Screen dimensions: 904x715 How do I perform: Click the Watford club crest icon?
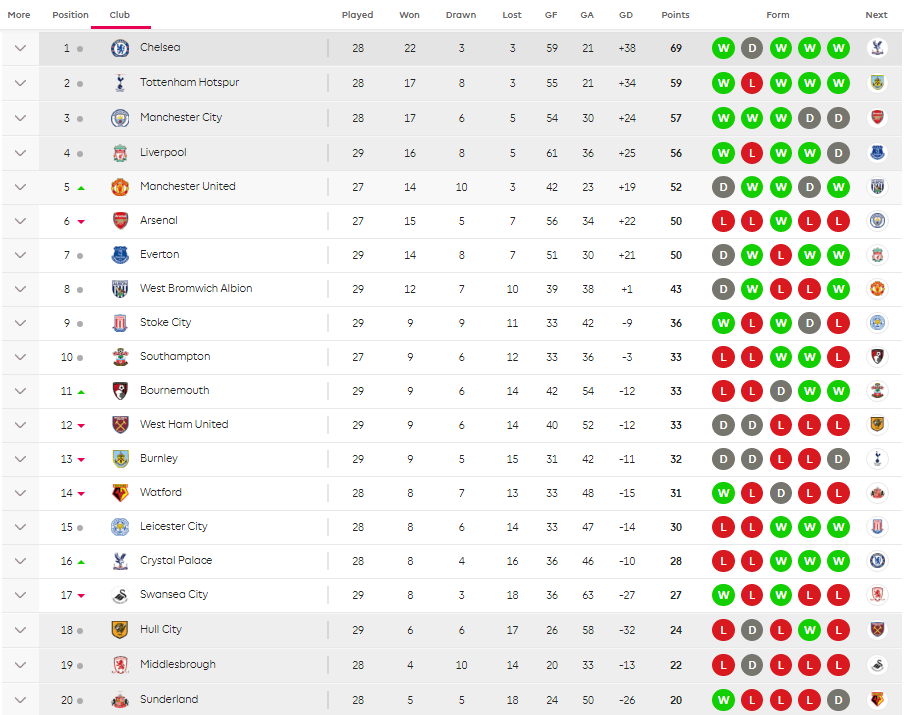[120, 493]
